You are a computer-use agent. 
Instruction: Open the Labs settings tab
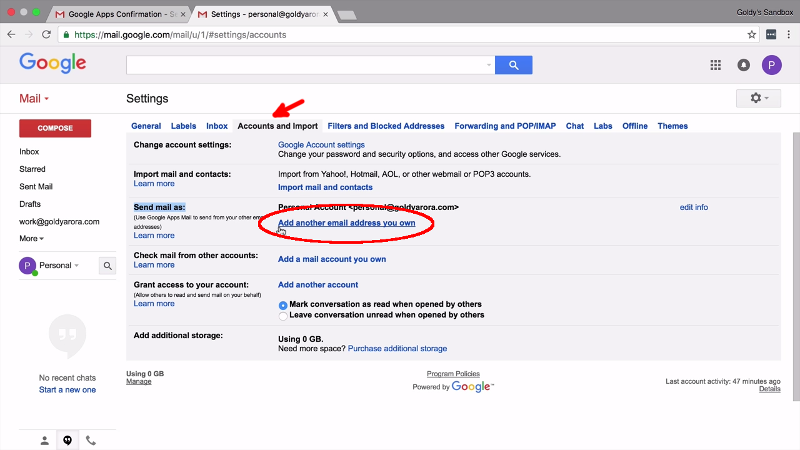coord(603,126)
